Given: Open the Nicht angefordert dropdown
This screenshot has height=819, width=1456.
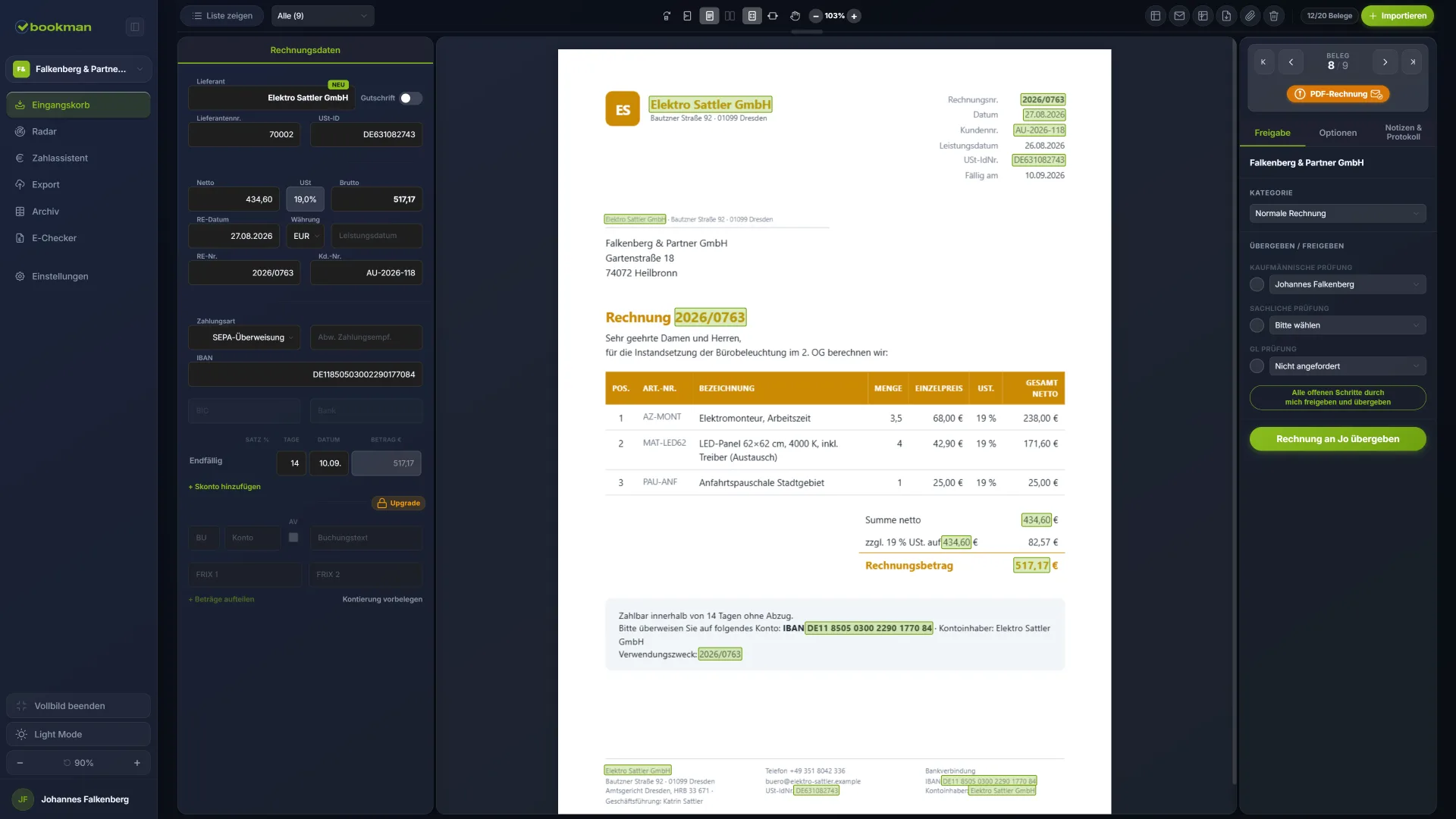Looking at the screenshot, I should tap(1347, 366).
